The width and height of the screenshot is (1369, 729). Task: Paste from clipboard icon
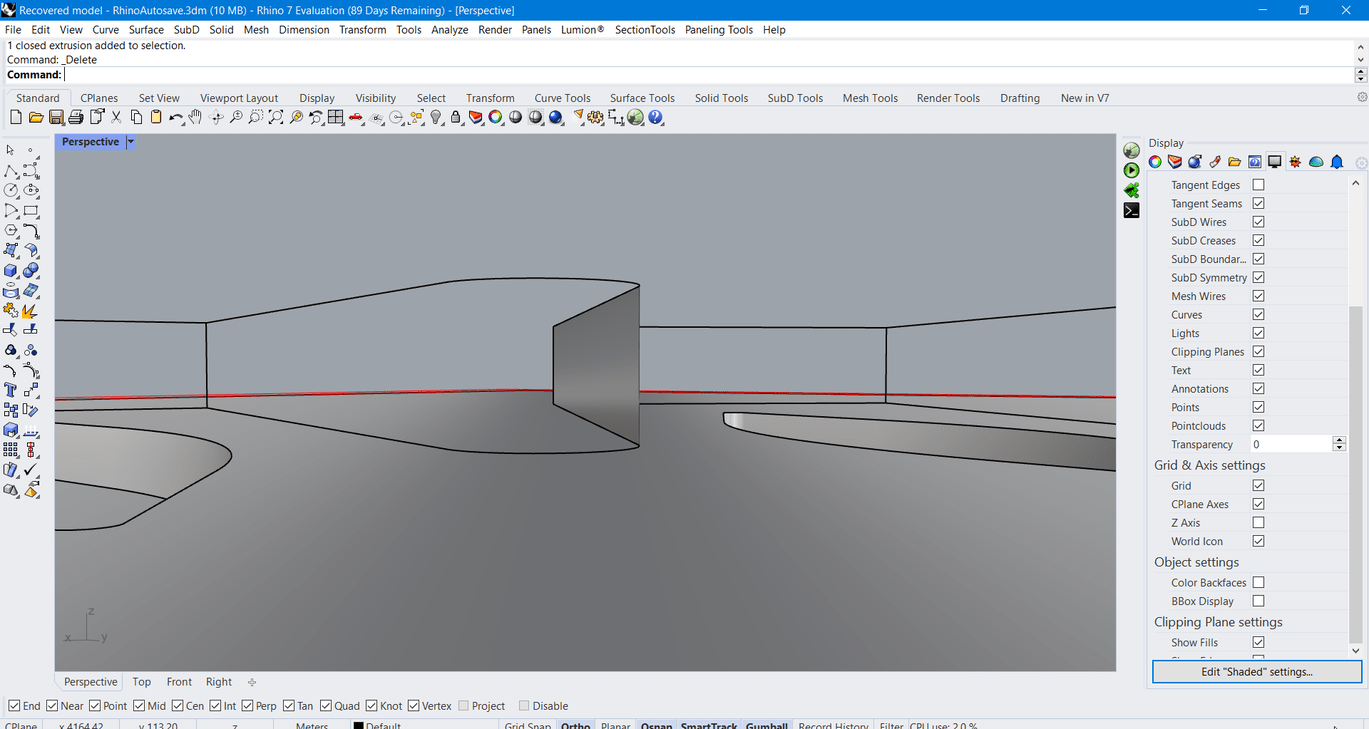pyautogui.click(x=156, y=117)
